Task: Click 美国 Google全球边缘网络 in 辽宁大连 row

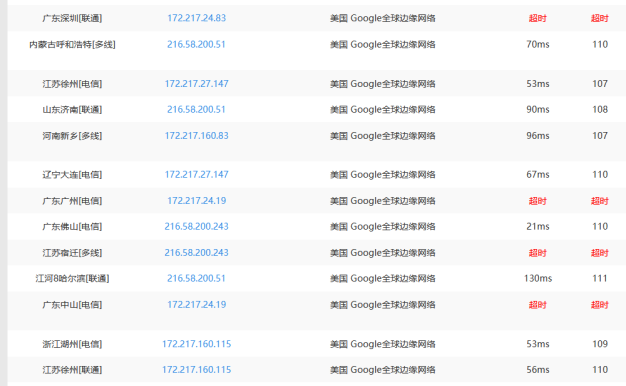Action: [382, 175]
